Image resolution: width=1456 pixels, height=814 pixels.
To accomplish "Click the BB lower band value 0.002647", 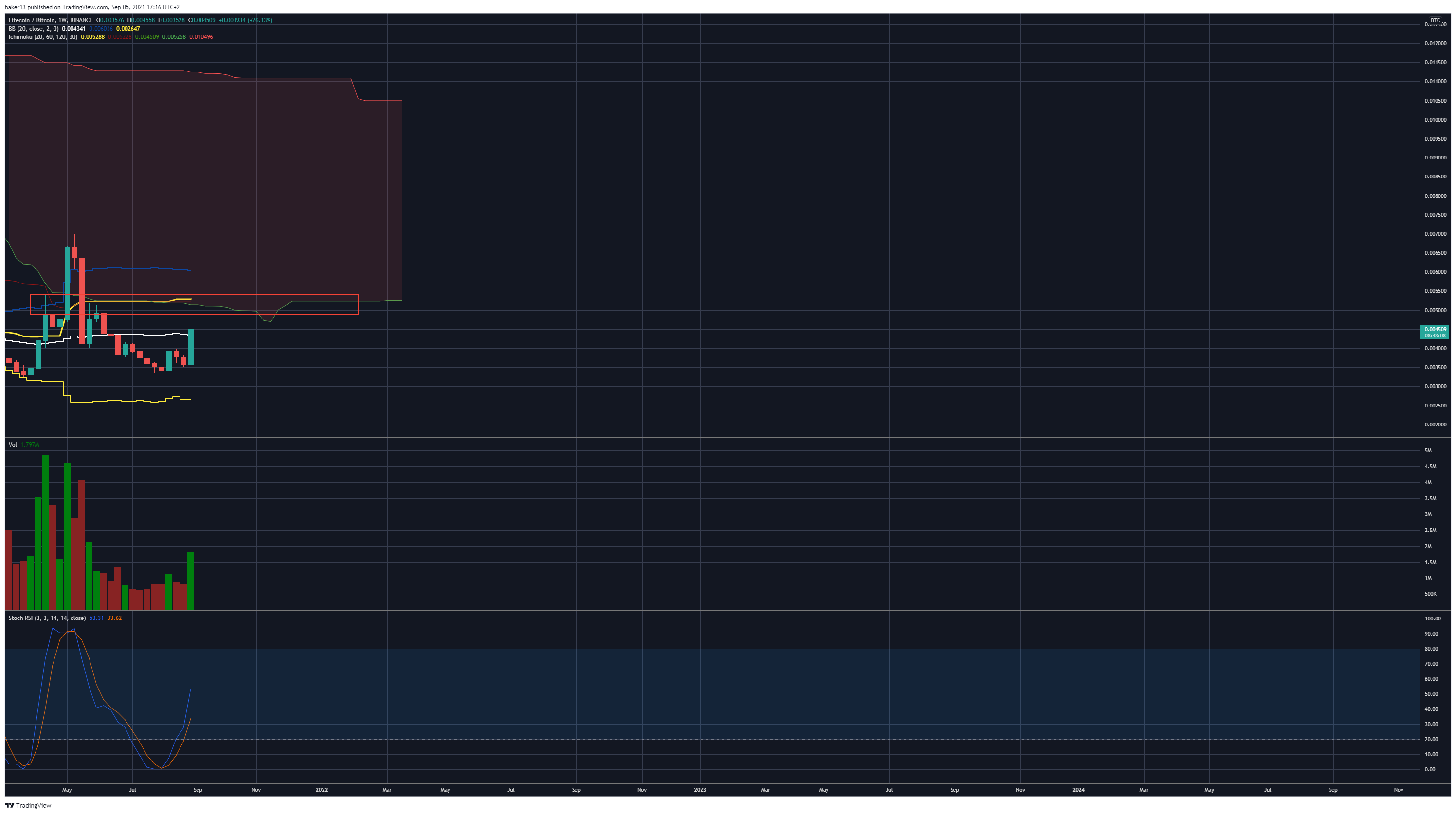I will tap(128, 28).
